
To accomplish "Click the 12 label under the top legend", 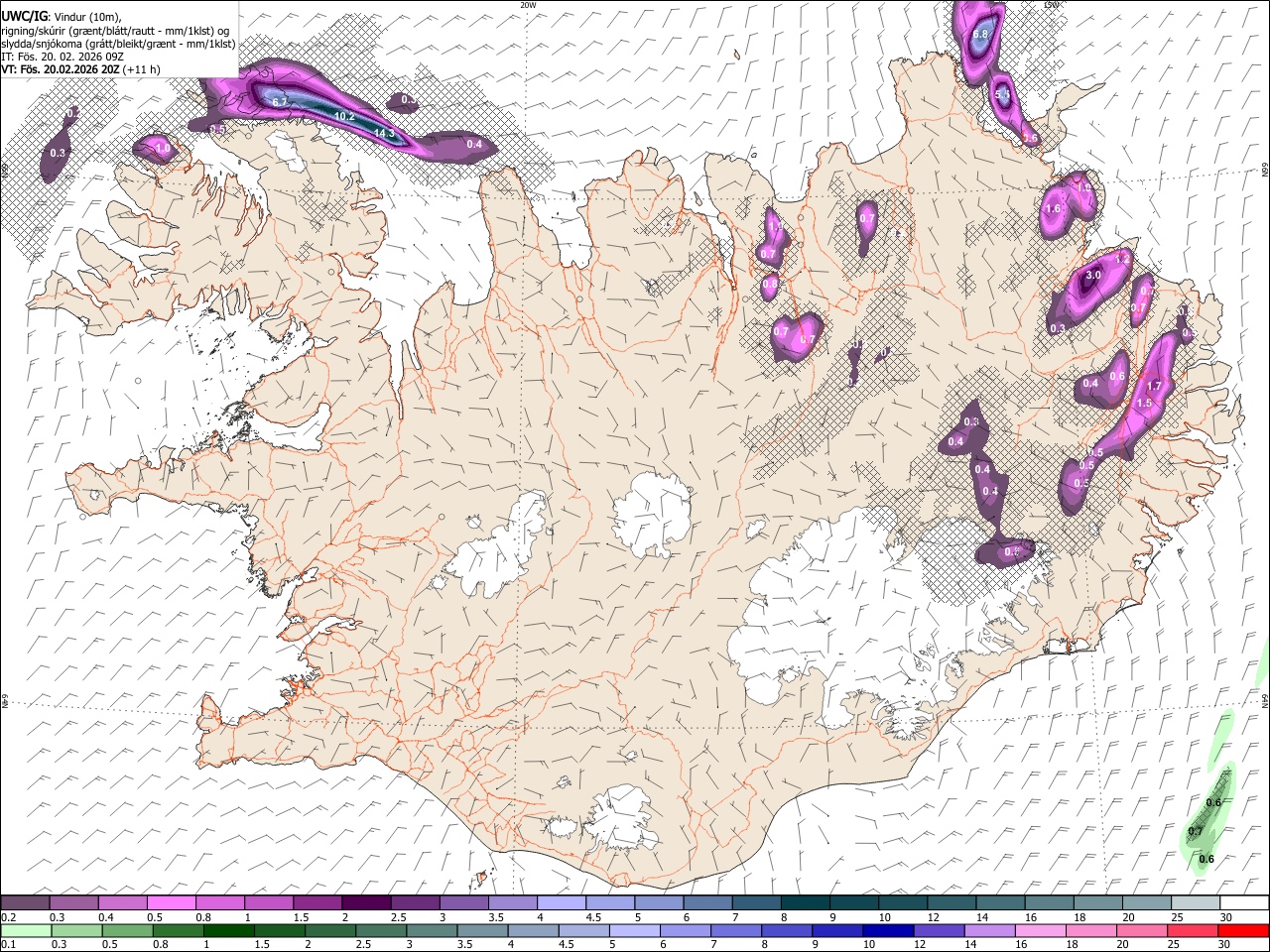I will pos(933,917).
